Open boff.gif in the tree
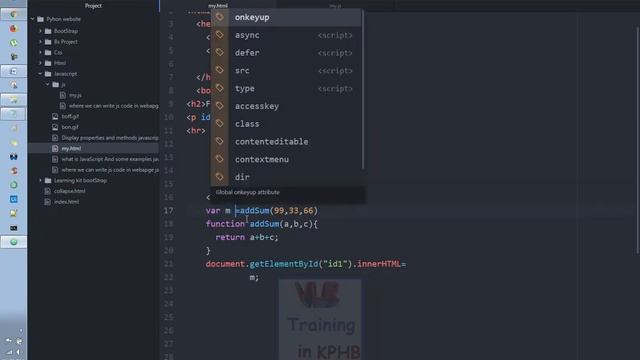 coord(70,116)
